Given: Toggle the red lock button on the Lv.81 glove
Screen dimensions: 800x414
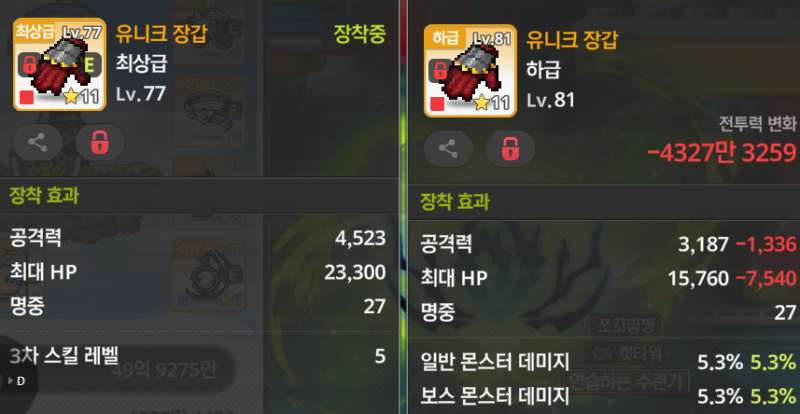Looking at the screenshot, I should (x=510, y=149).
